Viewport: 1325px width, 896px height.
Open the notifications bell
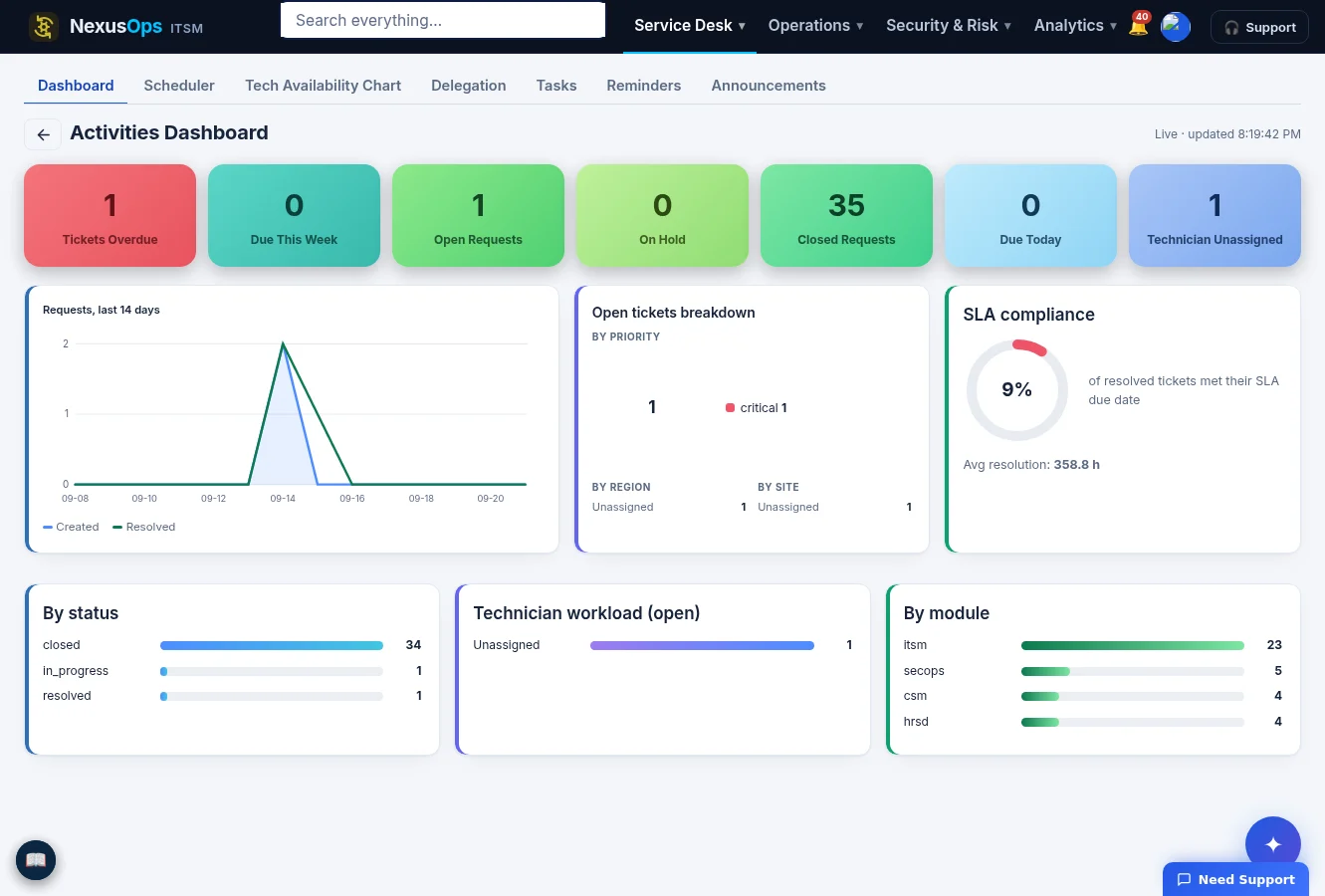click(x=1138, y=27)
